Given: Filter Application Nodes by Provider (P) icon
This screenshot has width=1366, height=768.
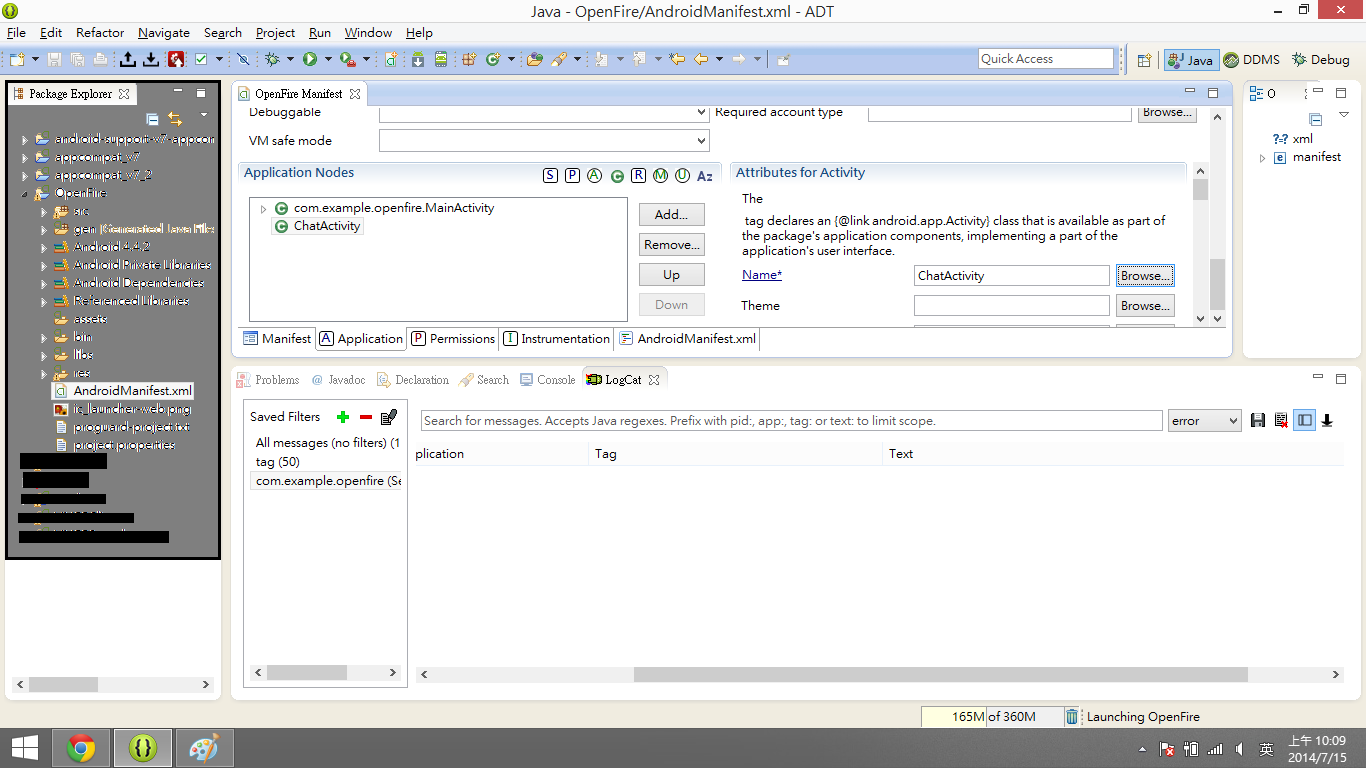Looking at the screenshot, I should point(572,176).
